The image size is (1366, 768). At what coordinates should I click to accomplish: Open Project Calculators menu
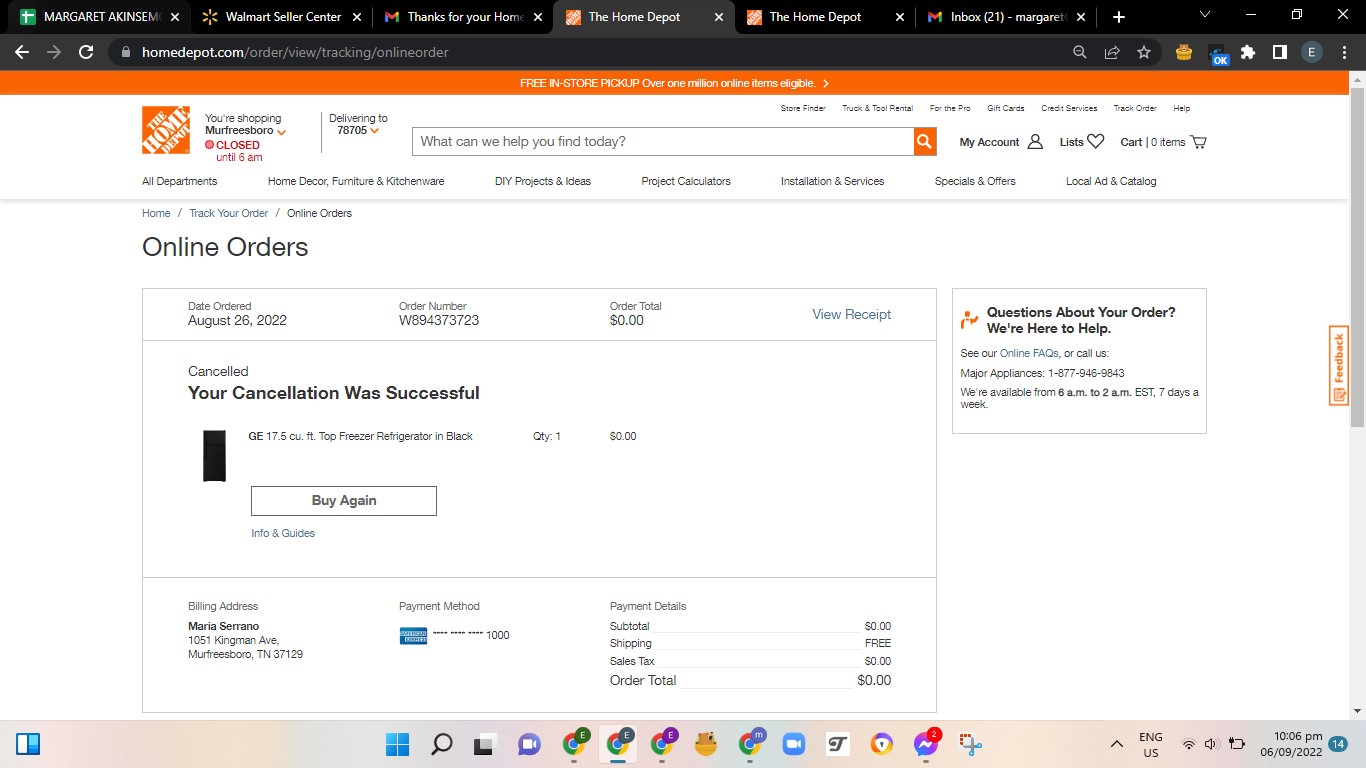click(686, 181)
